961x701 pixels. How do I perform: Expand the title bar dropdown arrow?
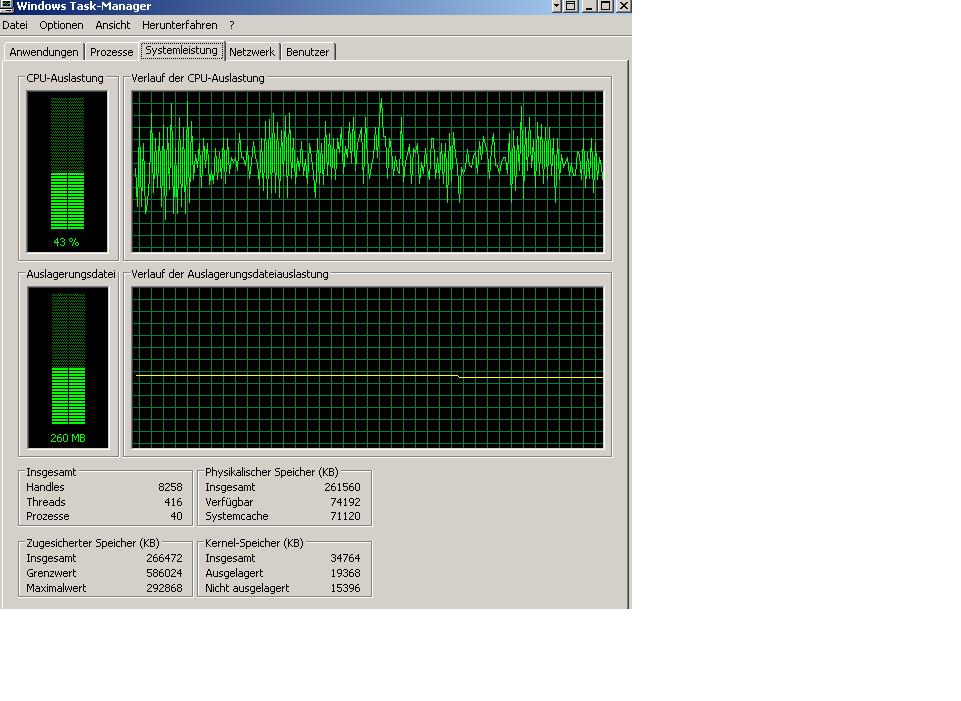[556, 6]
